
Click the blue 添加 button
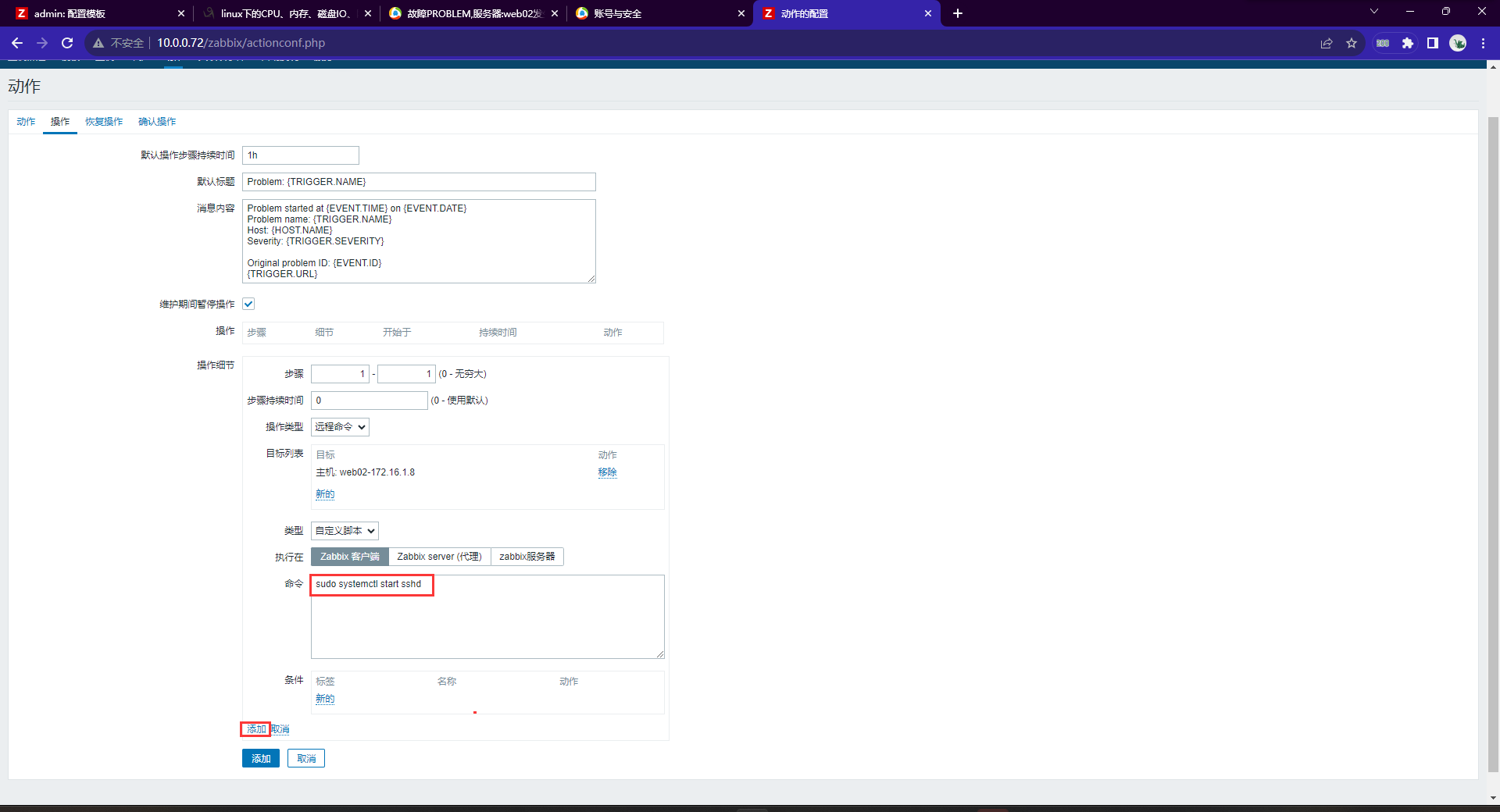point(261,758)
